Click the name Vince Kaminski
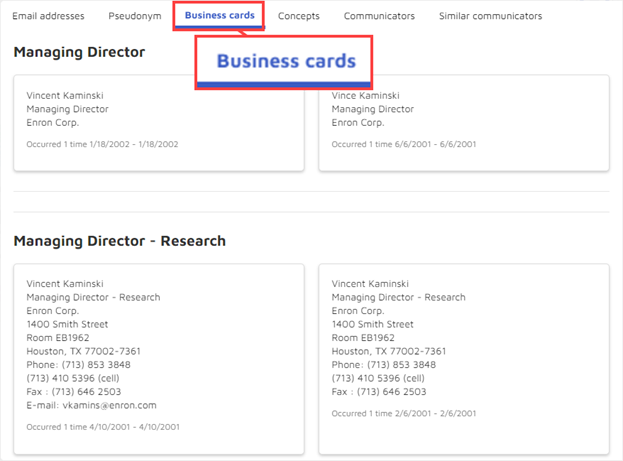 click(x=366, y=96)
